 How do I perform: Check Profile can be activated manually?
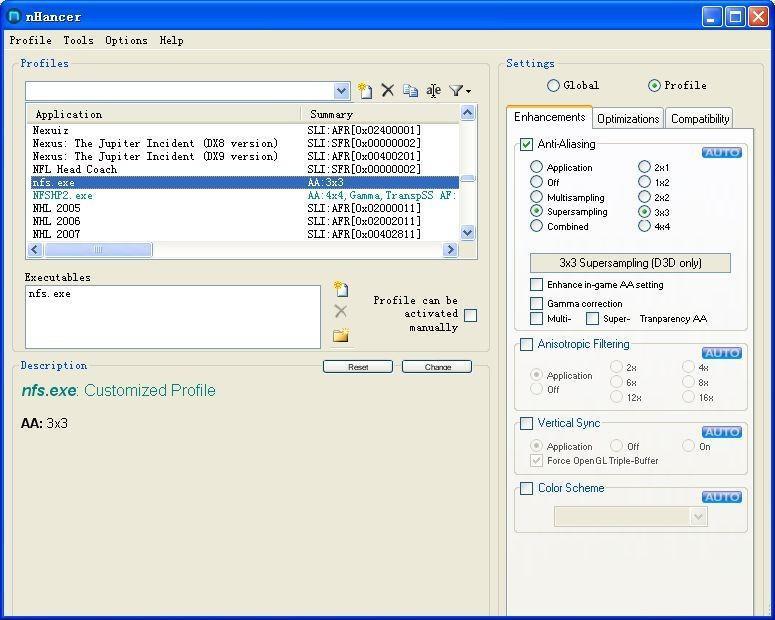471,315
